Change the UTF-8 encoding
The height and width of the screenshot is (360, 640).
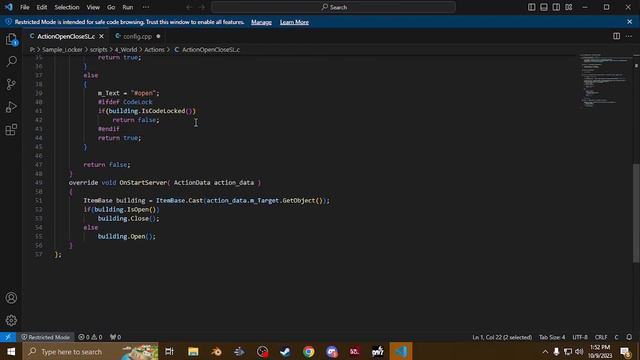click(580, 337)
